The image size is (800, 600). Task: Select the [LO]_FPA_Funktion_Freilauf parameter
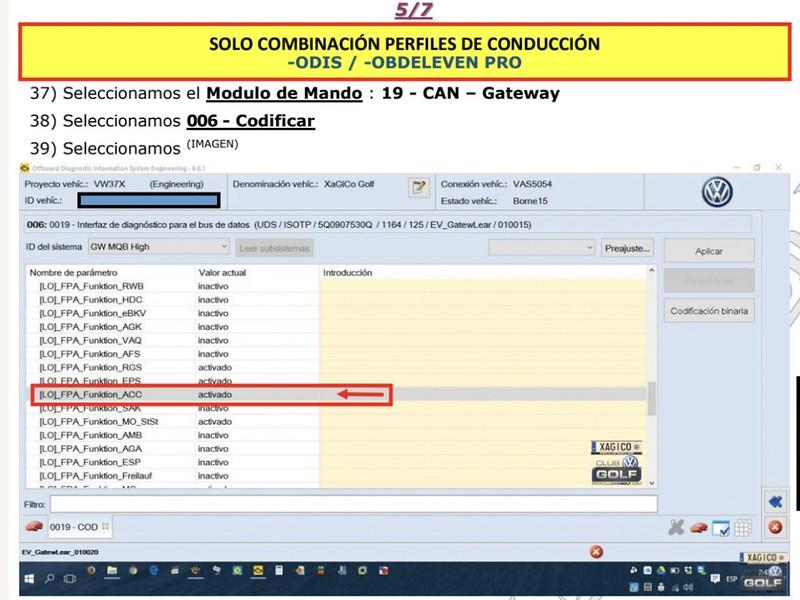pyautogui.click(x=95, y=476)
